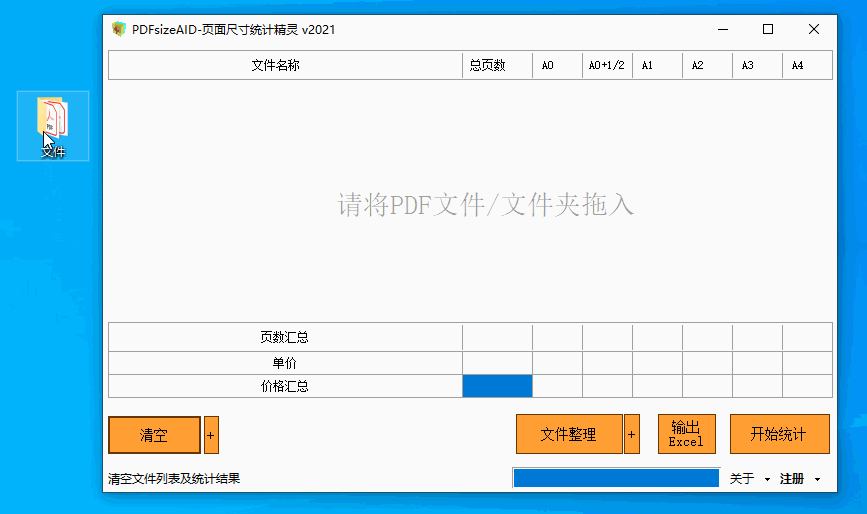
Task: Click the 页数汇总 row label
Action: pyautogui.click(x=285, y=337)
